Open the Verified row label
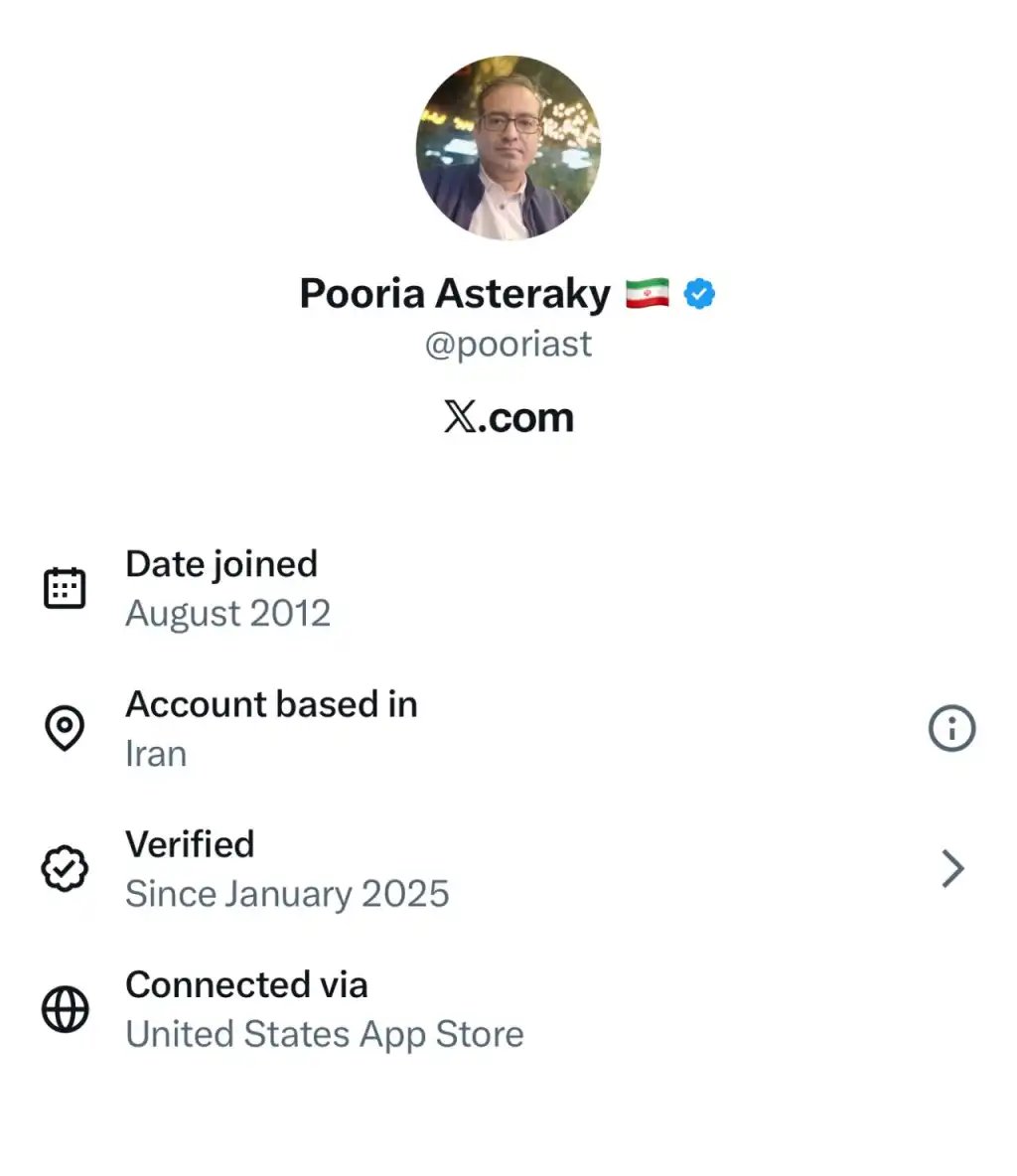 coord(190,844)
